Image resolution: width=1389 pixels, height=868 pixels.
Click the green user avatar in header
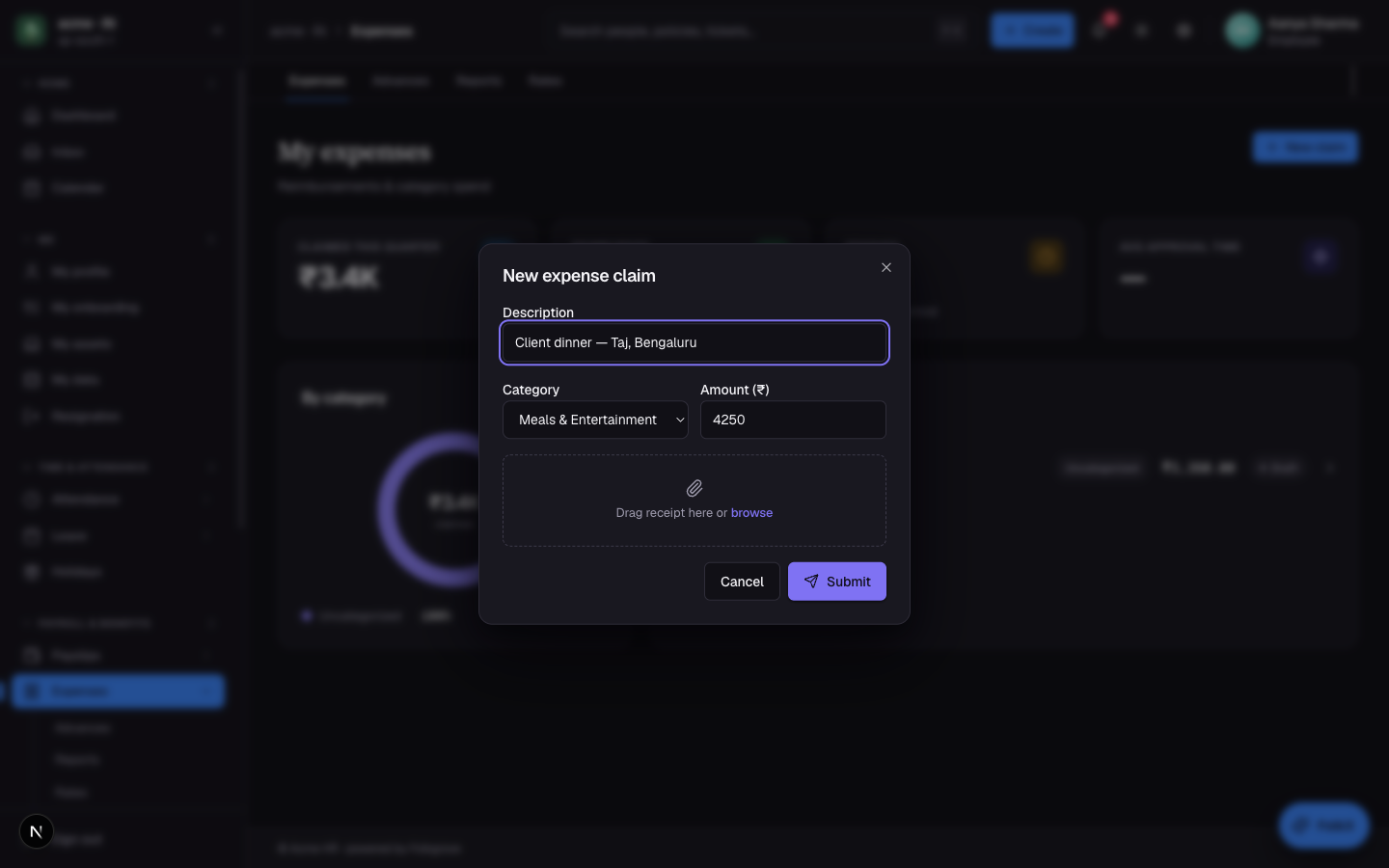pos(1242,30)
